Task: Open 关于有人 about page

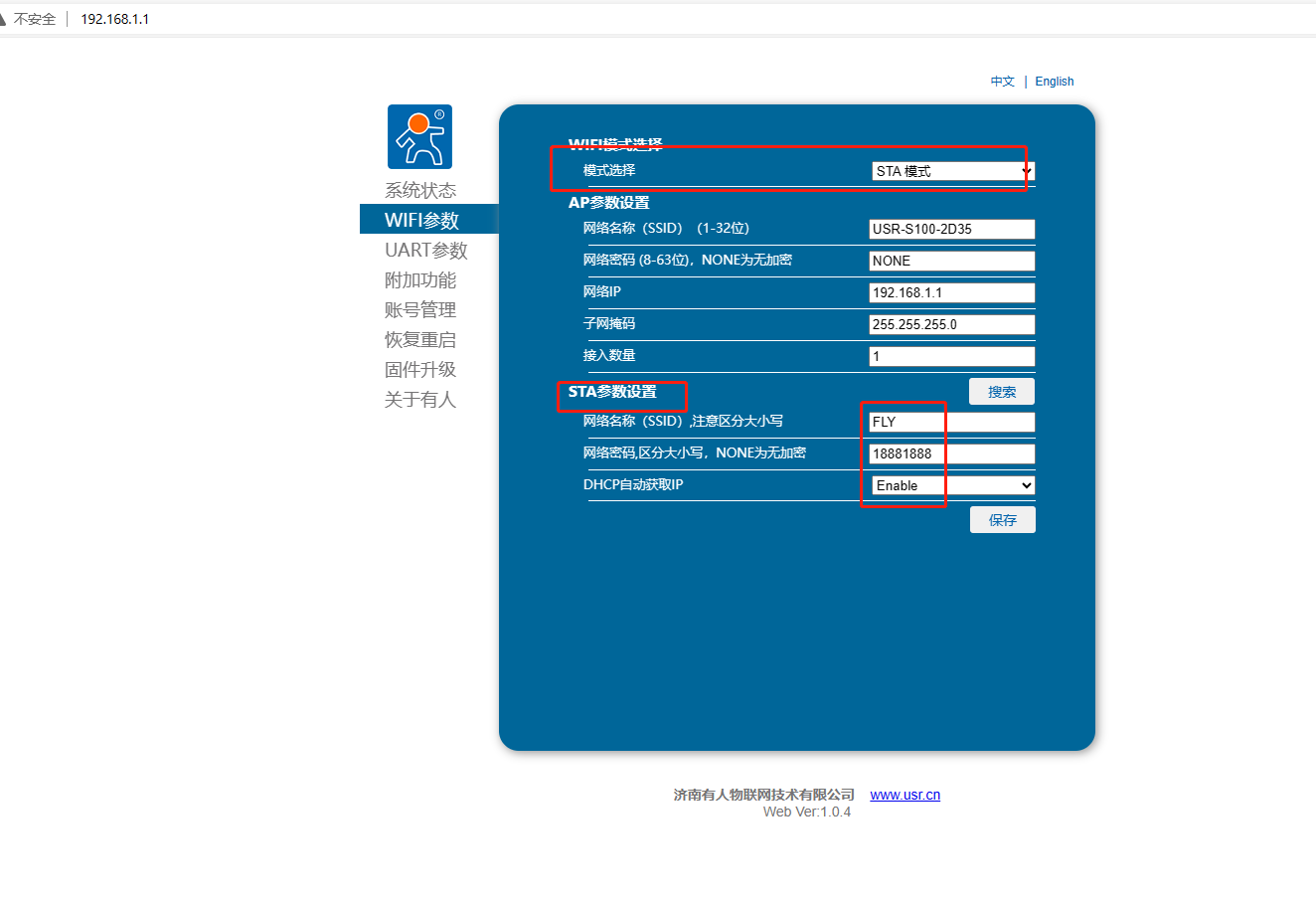Action: [x=420, y=399]
